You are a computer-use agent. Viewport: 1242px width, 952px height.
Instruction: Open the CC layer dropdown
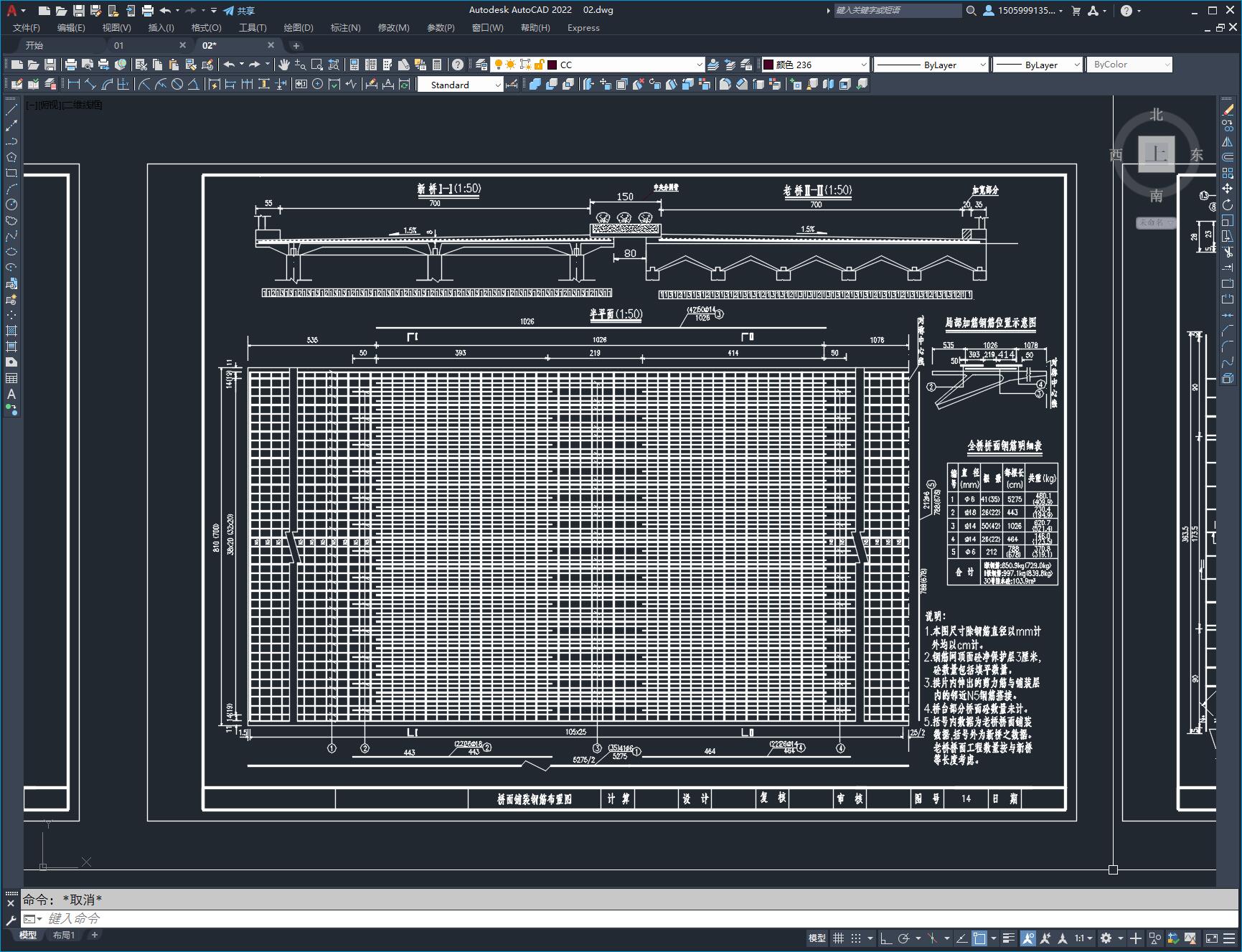(x=699, y=65)
